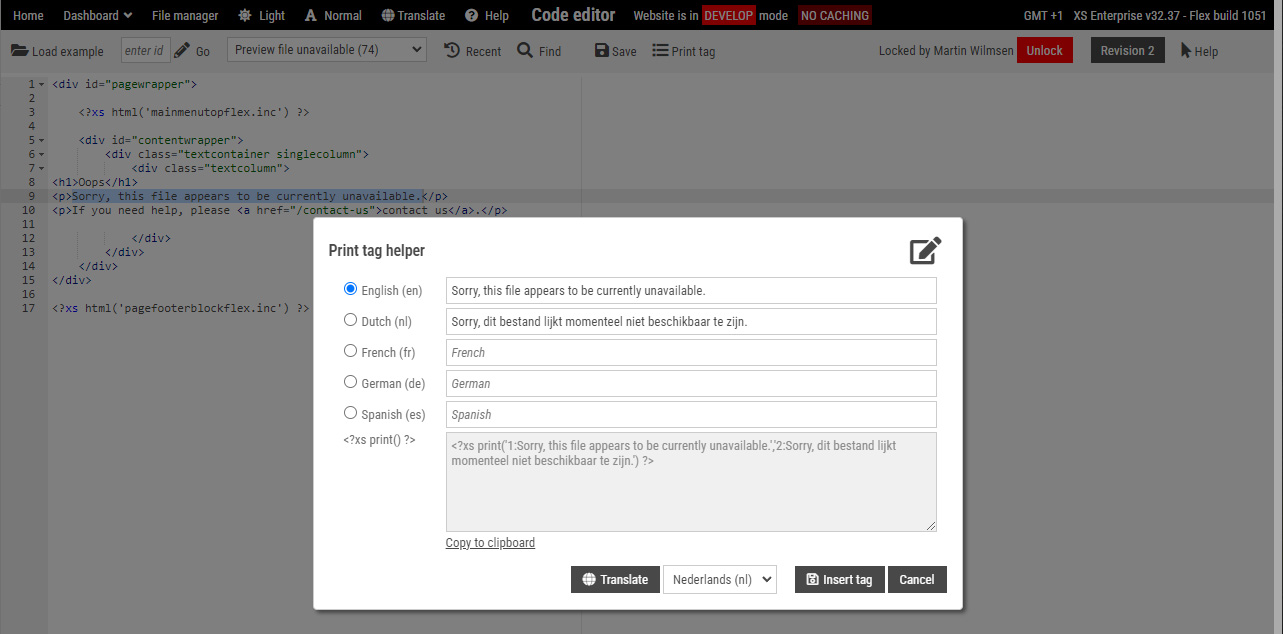Select the Dutch (nl) radio button
This screenshot has height=634, width=1283.
(x=350, y=320)
